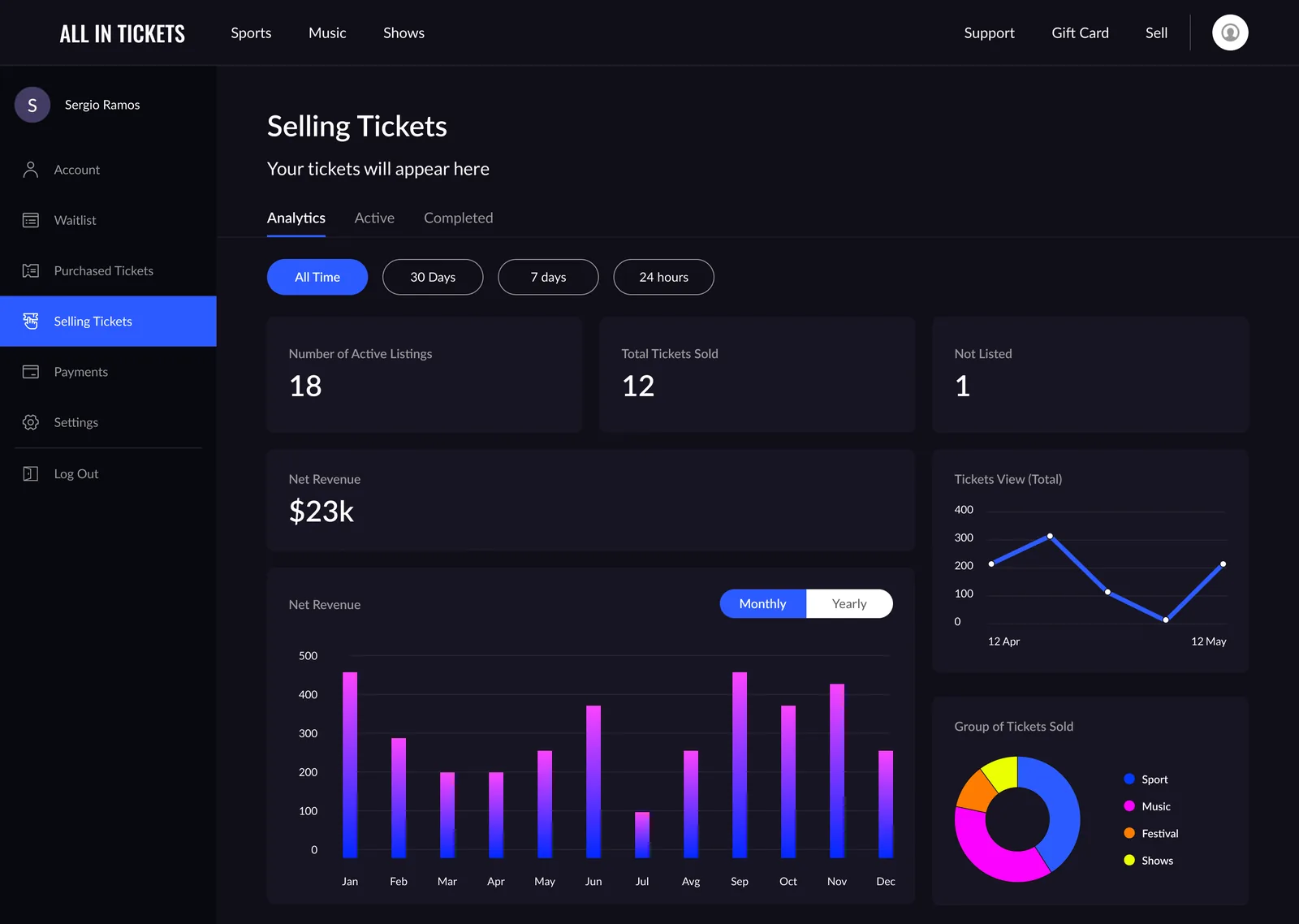This screenshot has height=924, width=1299.
Task: Toggle the chart to Monthly view
Action: coord(763,603)
